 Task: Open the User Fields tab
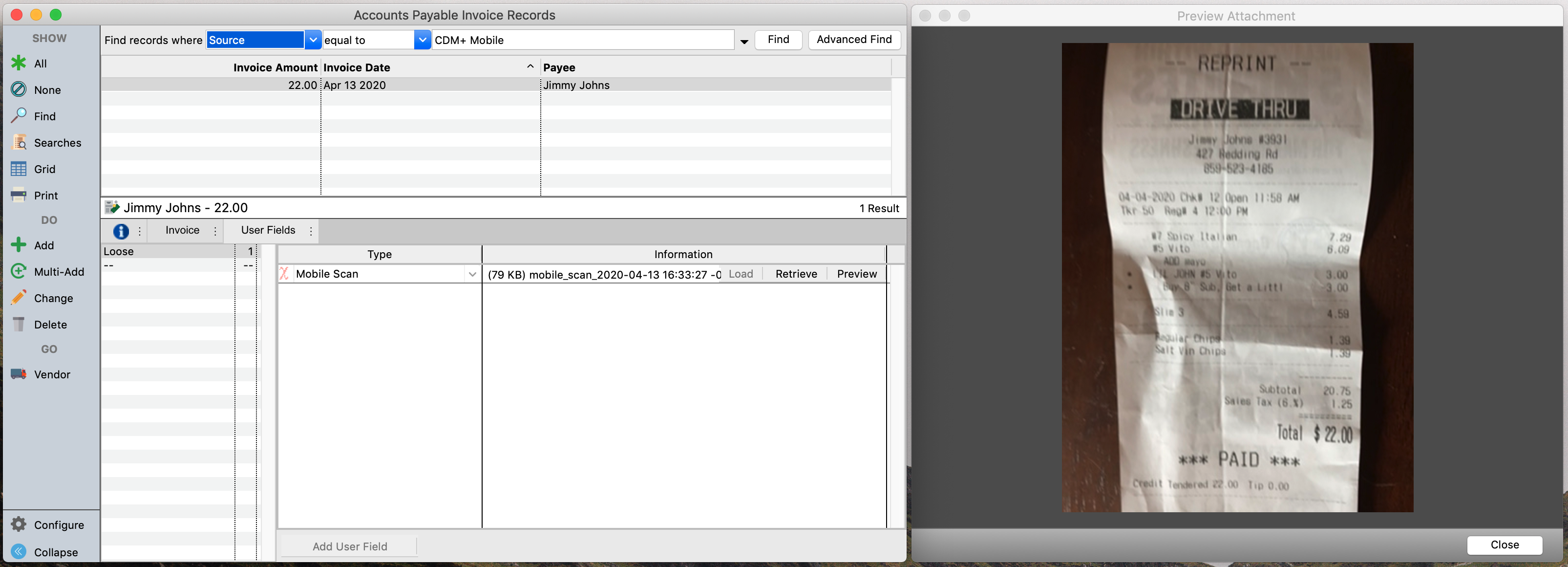click(x=268, y=230)
